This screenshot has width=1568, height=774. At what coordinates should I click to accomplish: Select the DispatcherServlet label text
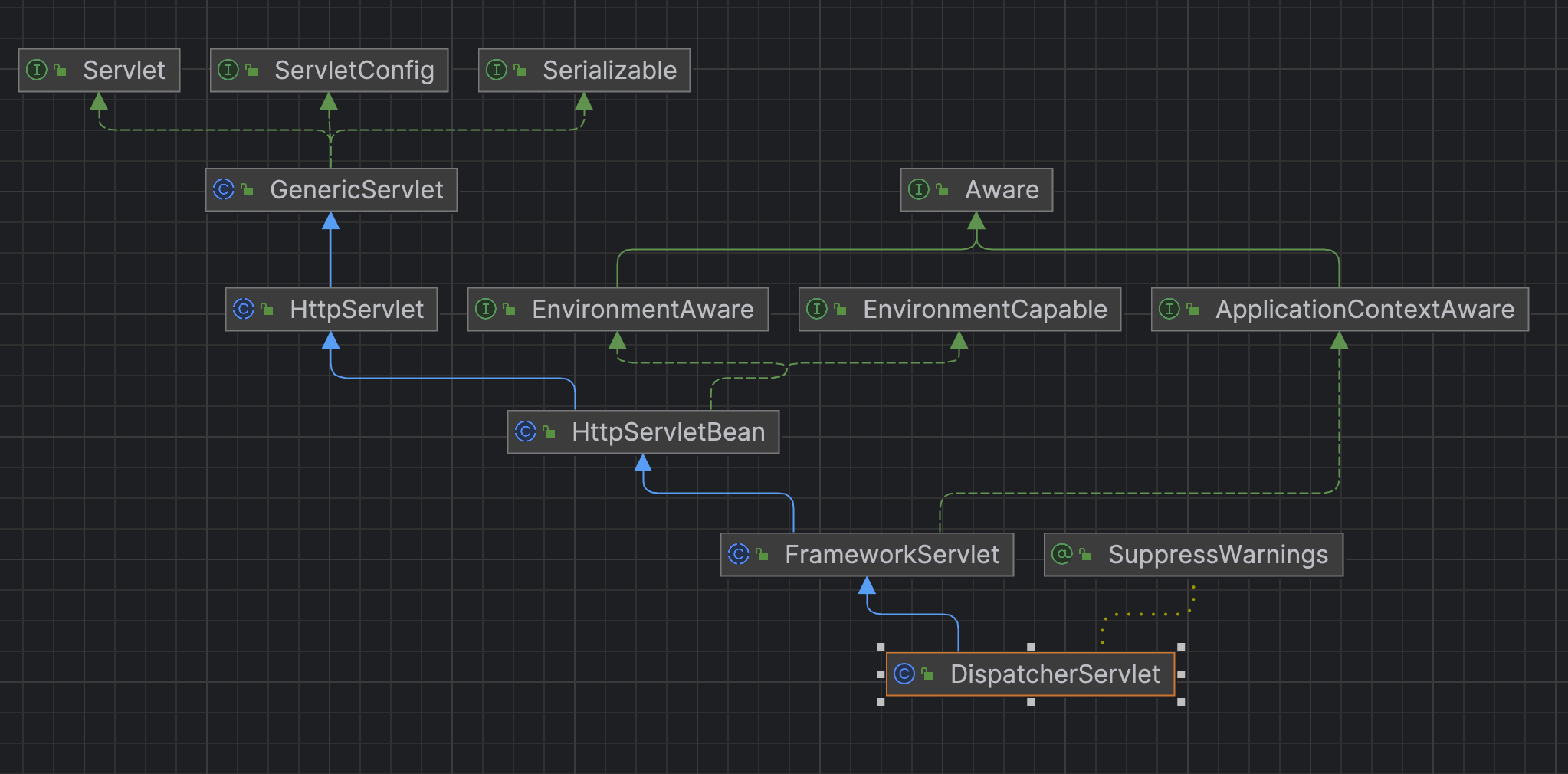pos(1055,674)
